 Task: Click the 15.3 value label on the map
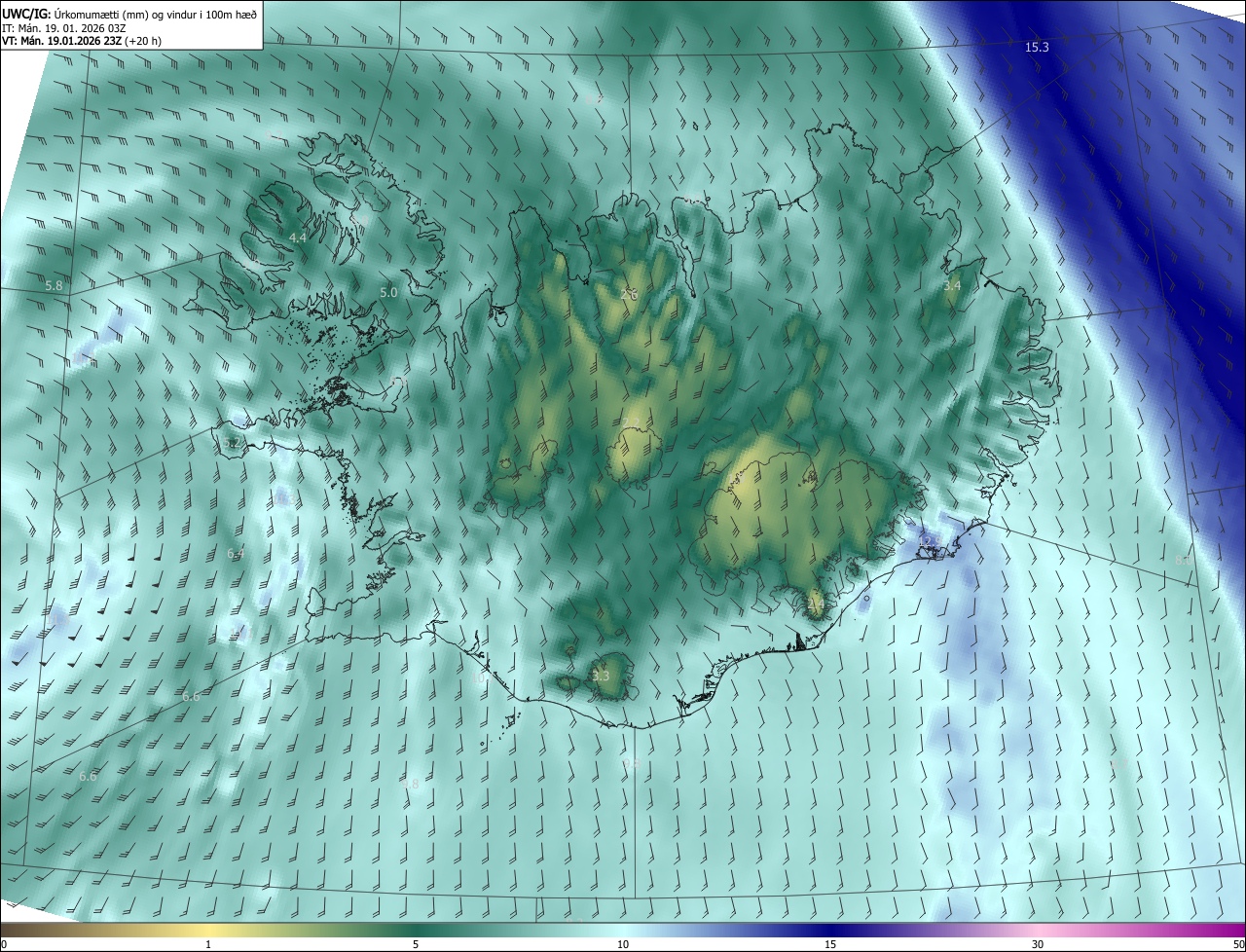[x=1038, y=47]
